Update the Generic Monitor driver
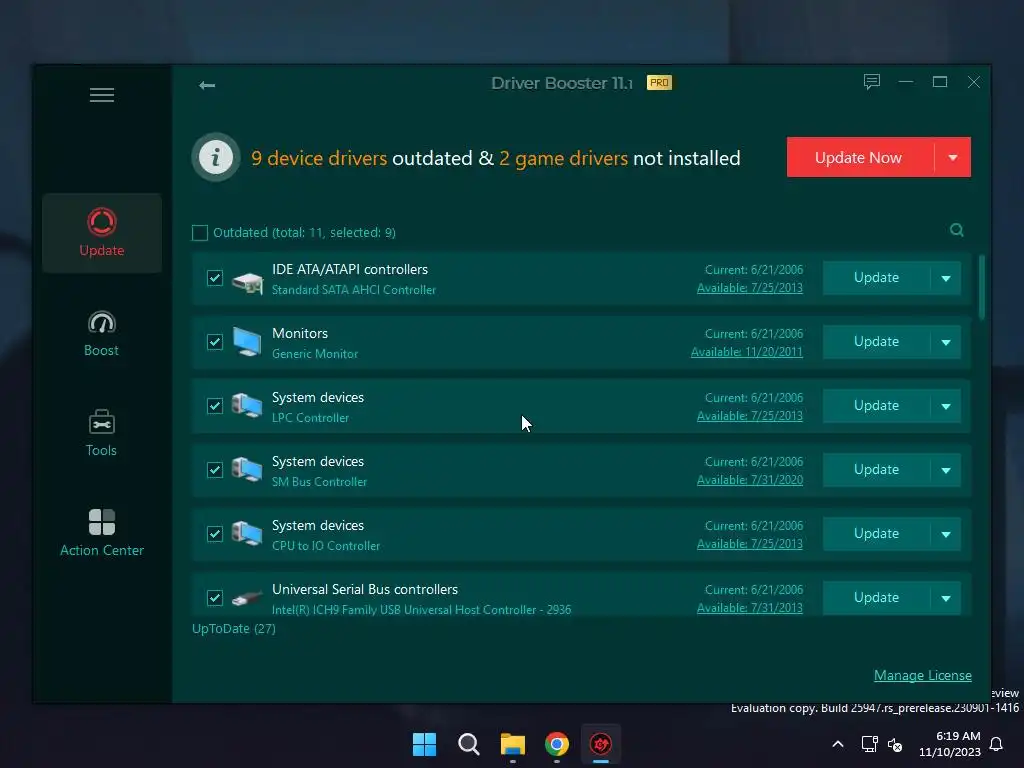The image size is (1024, 768). (876, 342)
